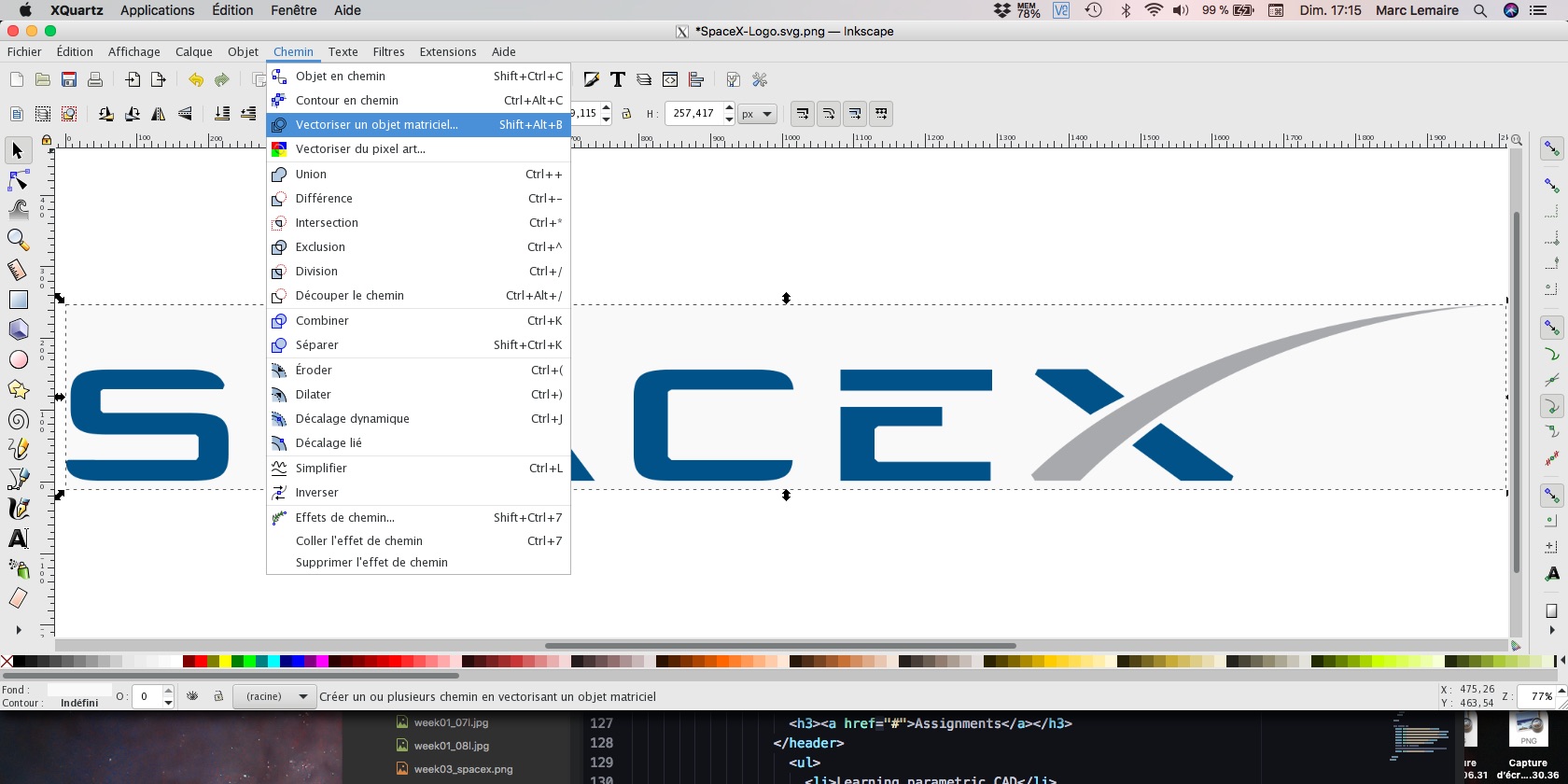The image size is (1568, 784).
Task: Choose Objet en chemin menu entry
Action: coord(418,76)
